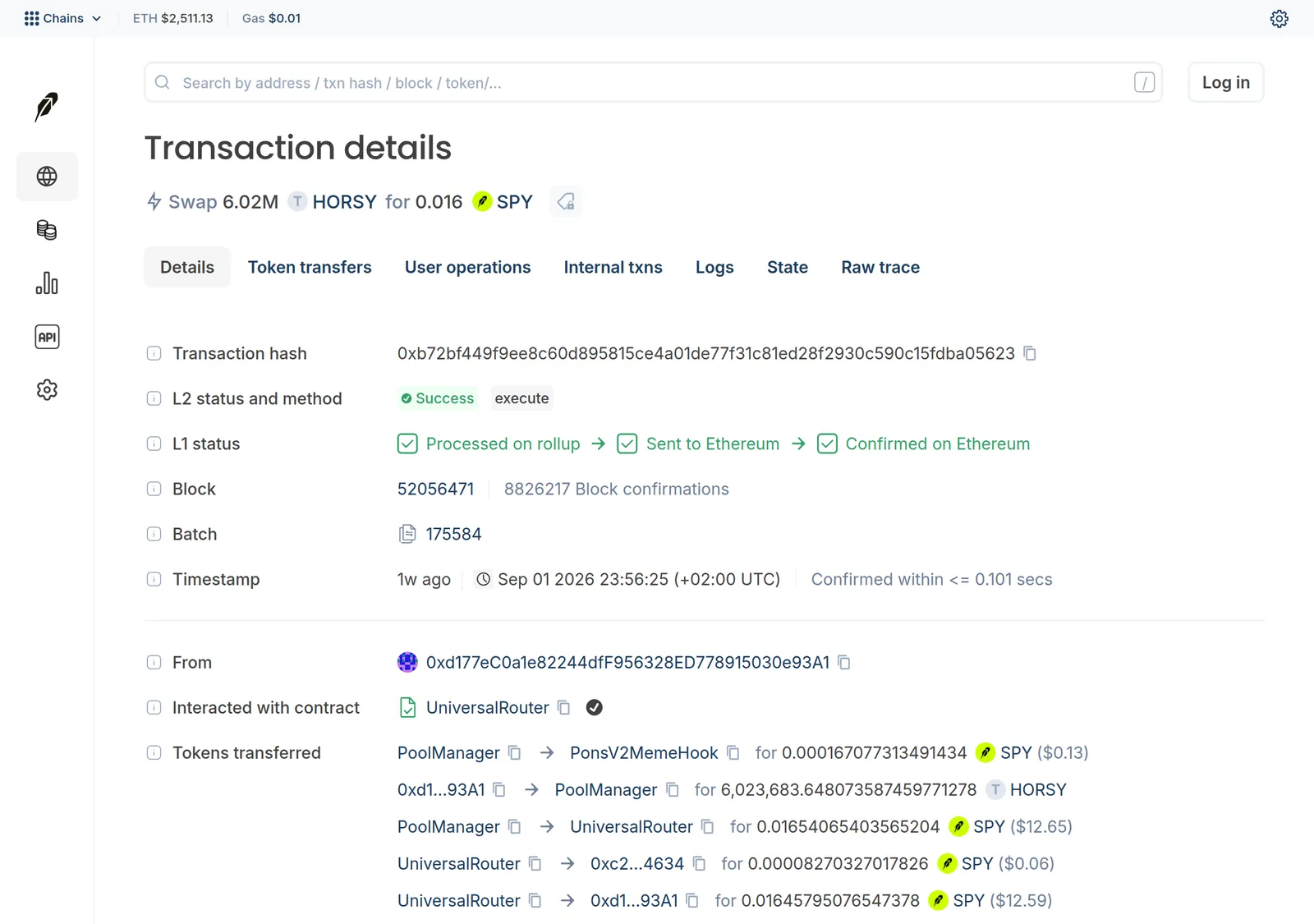Open the bar chart stats sidebar icon
The height and width of the screenshot is (924, 1314).
coord(47,283)
